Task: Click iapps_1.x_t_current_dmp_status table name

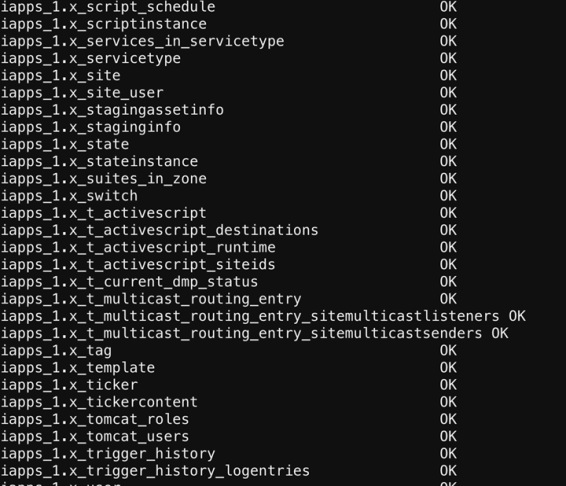Action: pos(129,282)
